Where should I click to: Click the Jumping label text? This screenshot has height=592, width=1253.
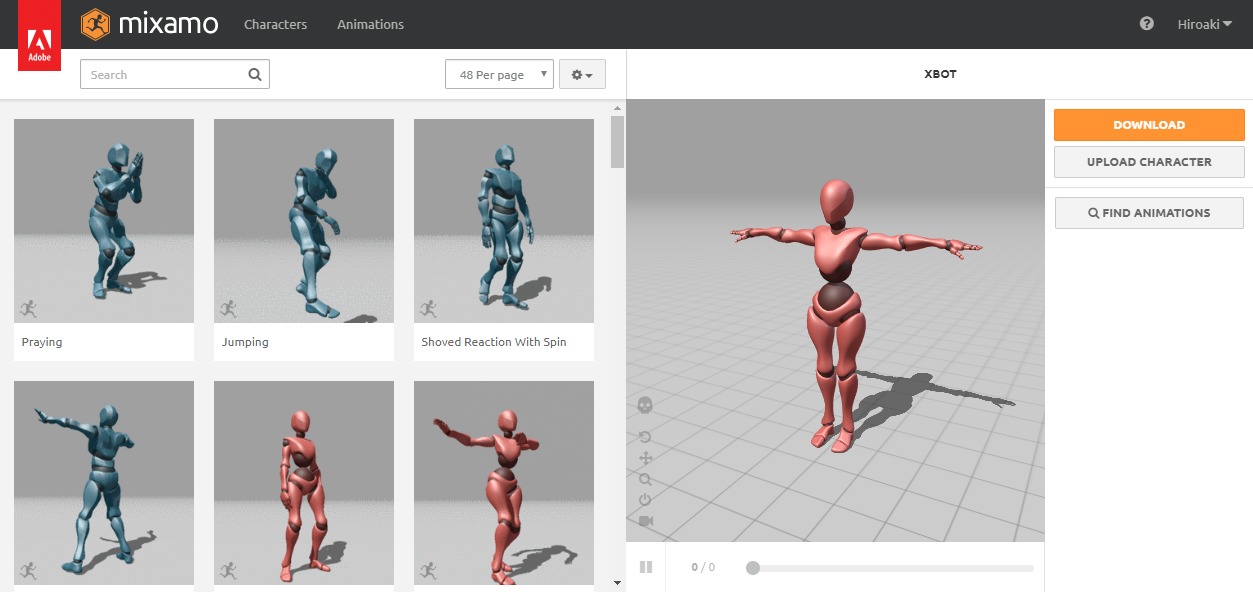[245, 342]
